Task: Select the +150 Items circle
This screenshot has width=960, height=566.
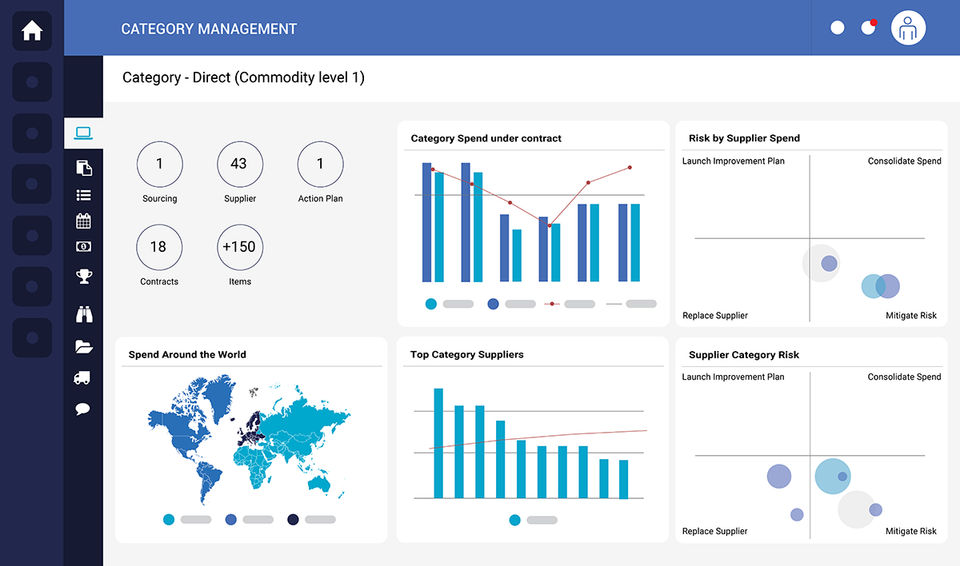Action: coord(239,247)
